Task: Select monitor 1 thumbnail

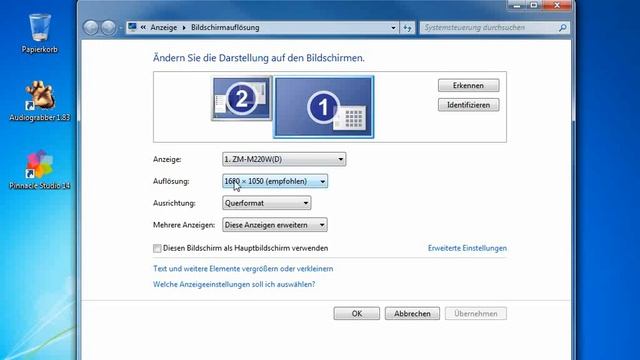Action: 323,107
